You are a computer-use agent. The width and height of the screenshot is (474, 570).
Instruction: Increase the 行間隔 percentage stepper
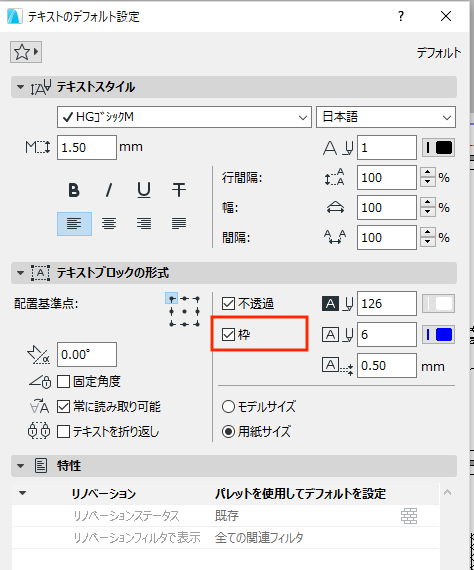[x=428, y=173]
